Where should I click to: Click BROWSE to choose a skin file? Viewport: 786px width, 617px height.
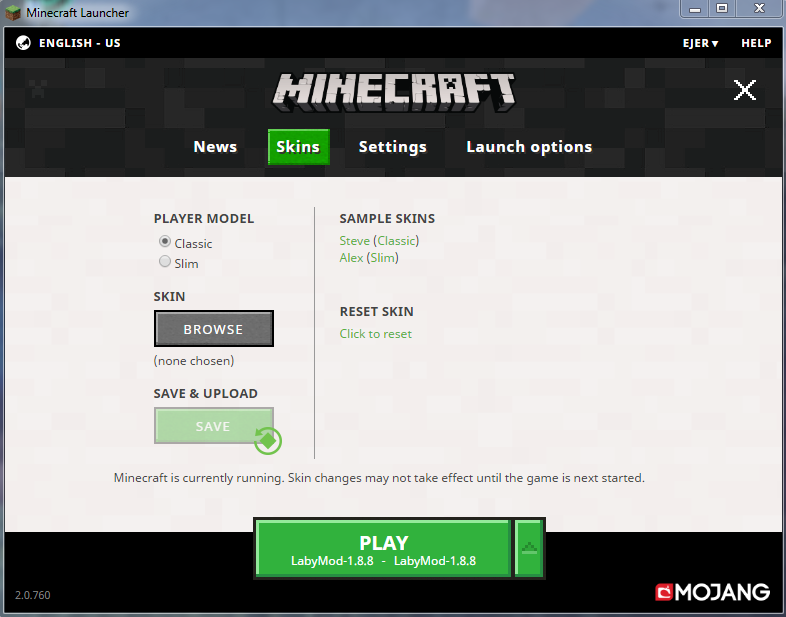(x=214, y=329)
